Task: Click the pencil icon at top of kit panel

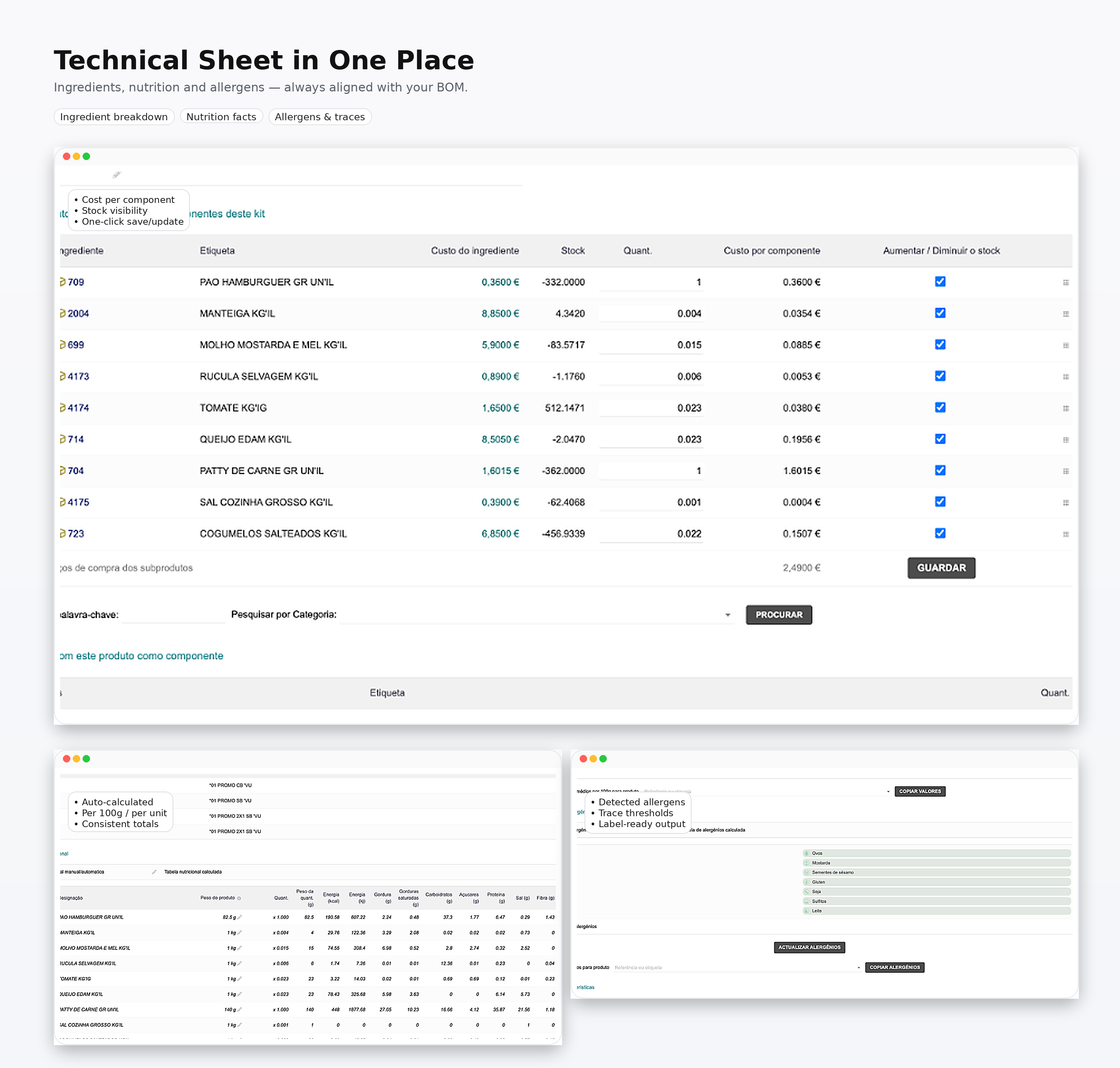Action: coord(117,175)
